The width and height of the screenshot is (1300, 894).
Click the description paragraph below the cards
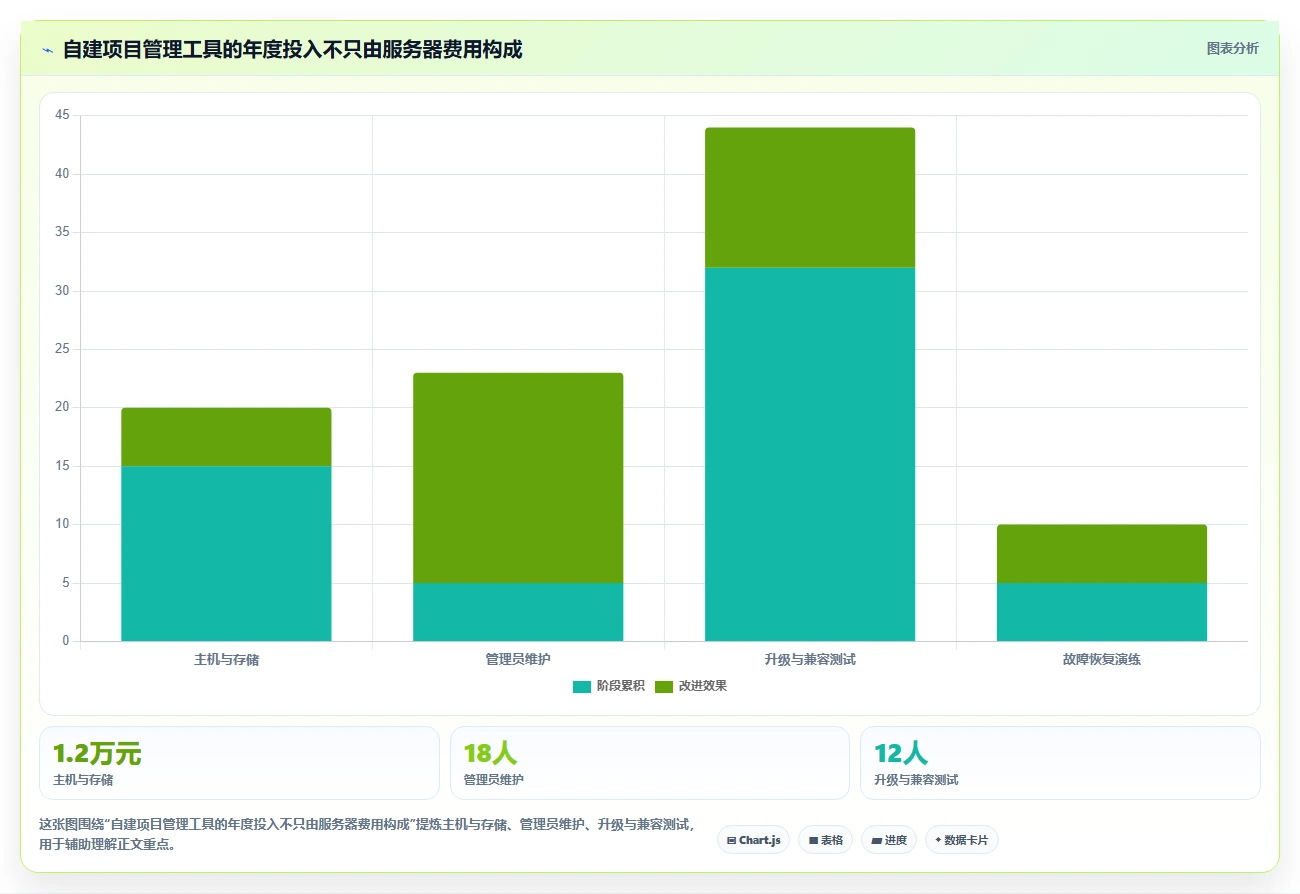click(x=366, y=834)
